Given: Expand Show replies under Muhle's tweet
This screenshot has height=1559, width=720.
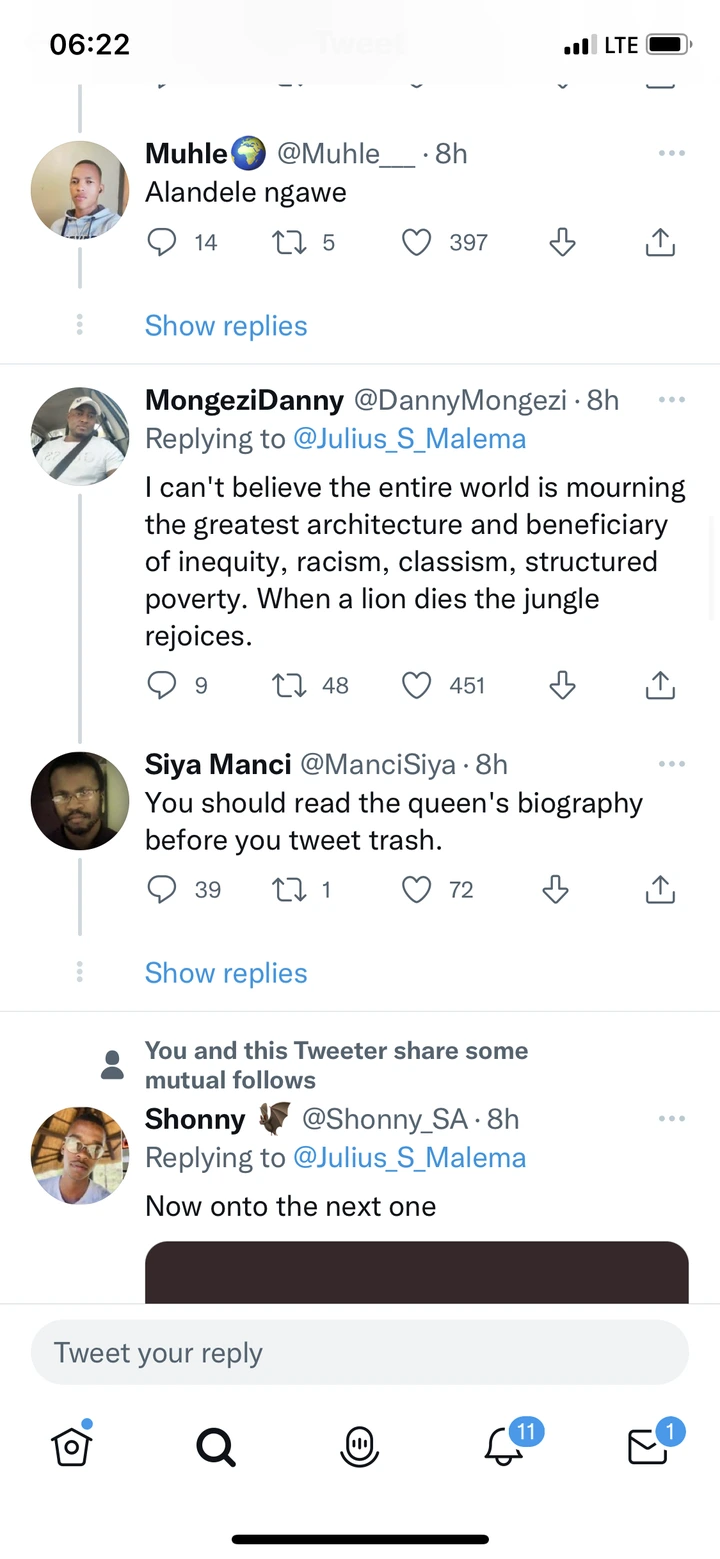Looking at the screenshot, I should point(226,326).
